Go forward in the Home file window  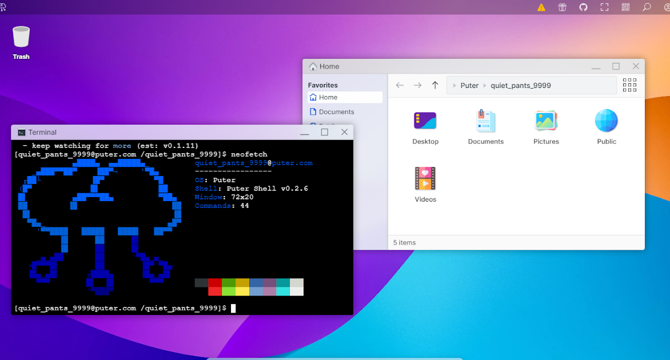pos(417,85)
